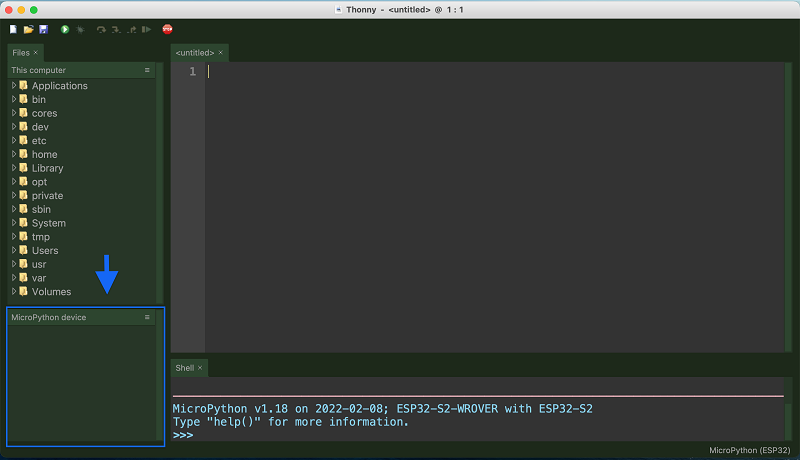Start debugging with the bug icon
Screen dimensions: 800x460
[80, 30]
